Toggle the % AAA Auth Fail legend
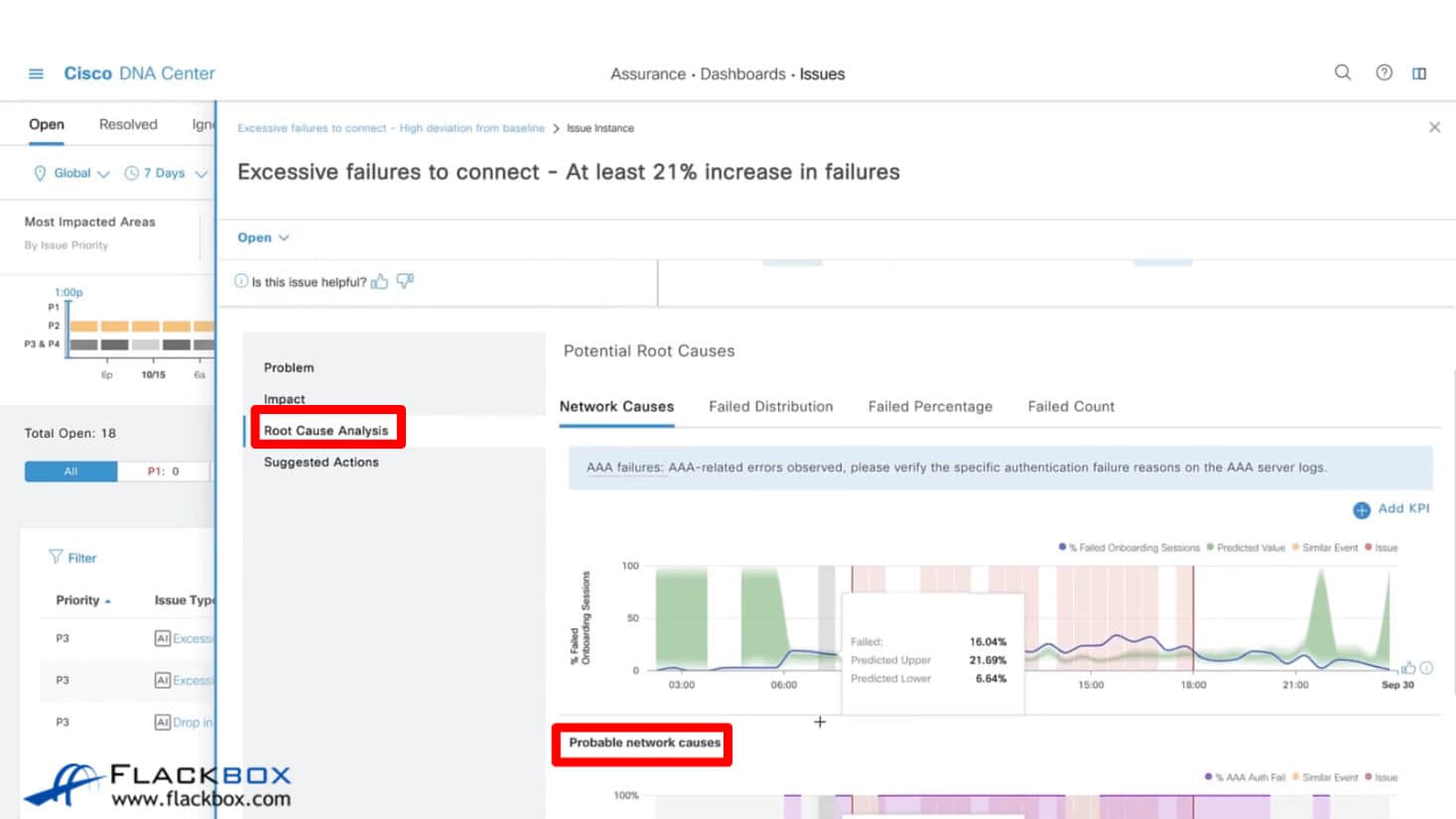The width and height of the screenshot is (1456, 819). (x=1246, y=777)
